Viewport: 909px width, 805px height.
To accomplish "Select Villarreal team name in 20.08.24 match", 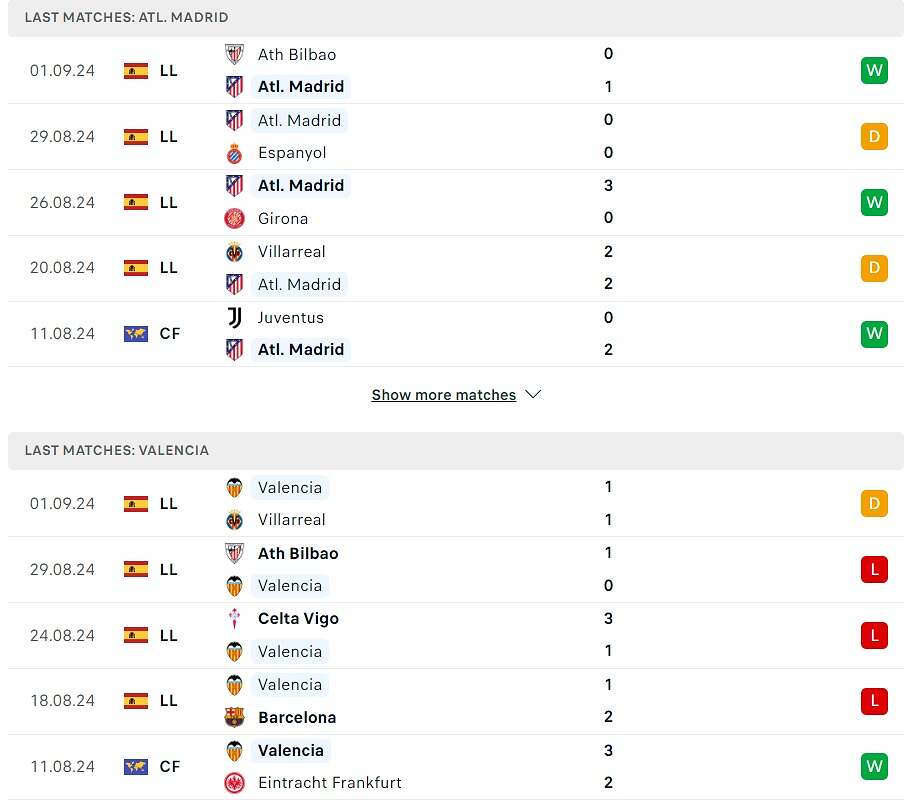I will click(x=291, y=252).
